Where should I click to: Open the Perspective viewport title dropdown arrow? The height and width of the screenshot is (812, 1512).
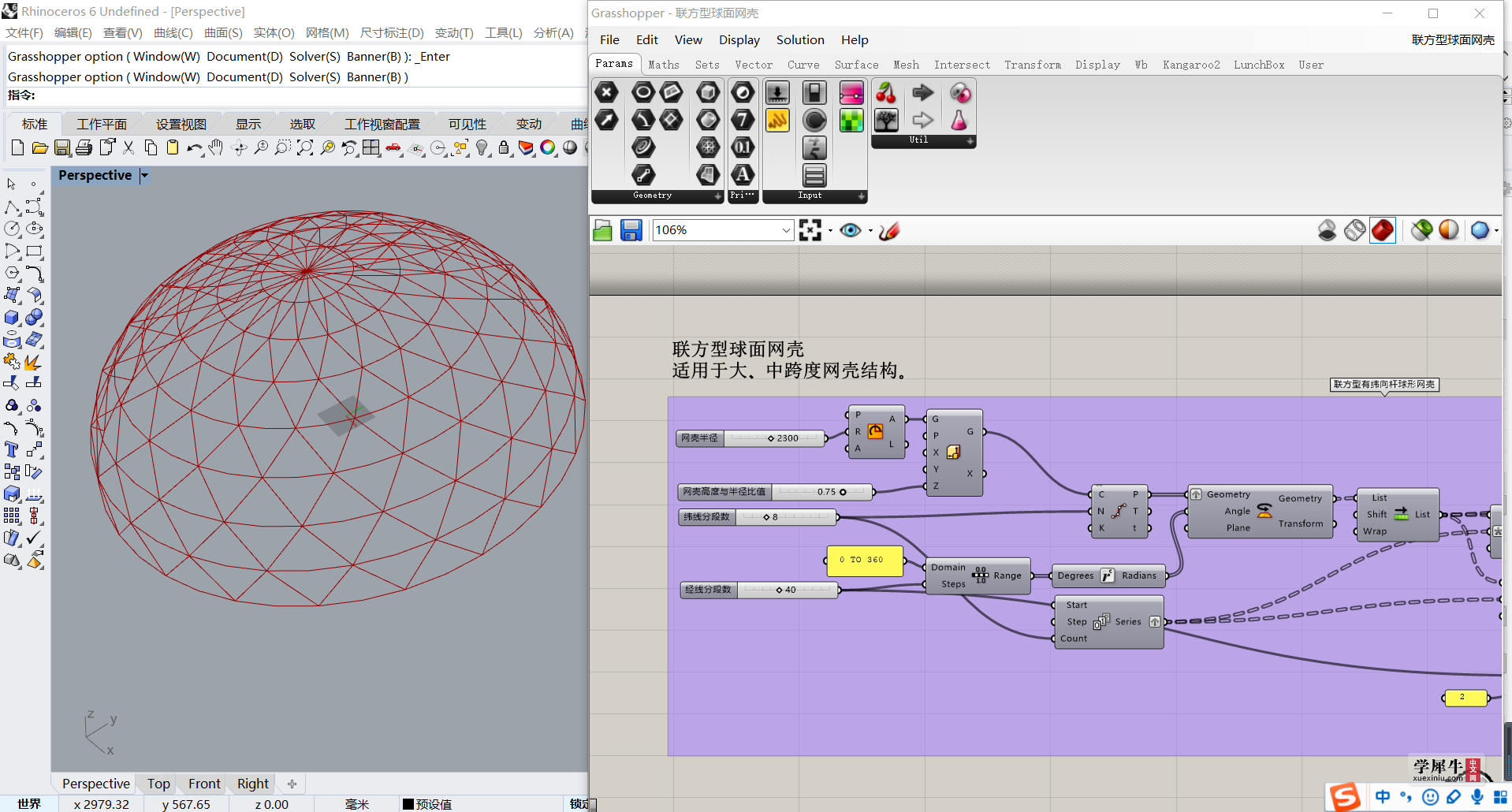coord(144,176)
